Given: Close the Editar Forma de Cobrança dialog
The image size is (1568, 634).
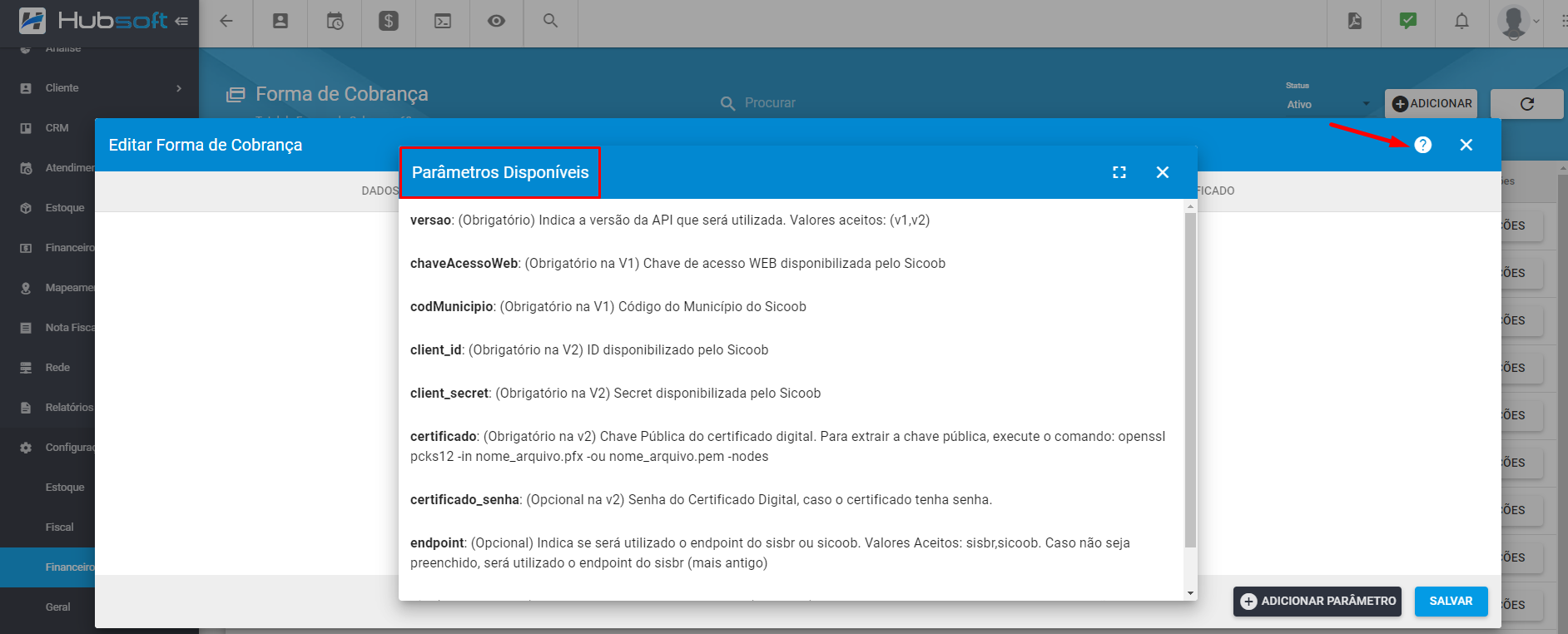Looking at the screenshot, I should coord(1466,145).
